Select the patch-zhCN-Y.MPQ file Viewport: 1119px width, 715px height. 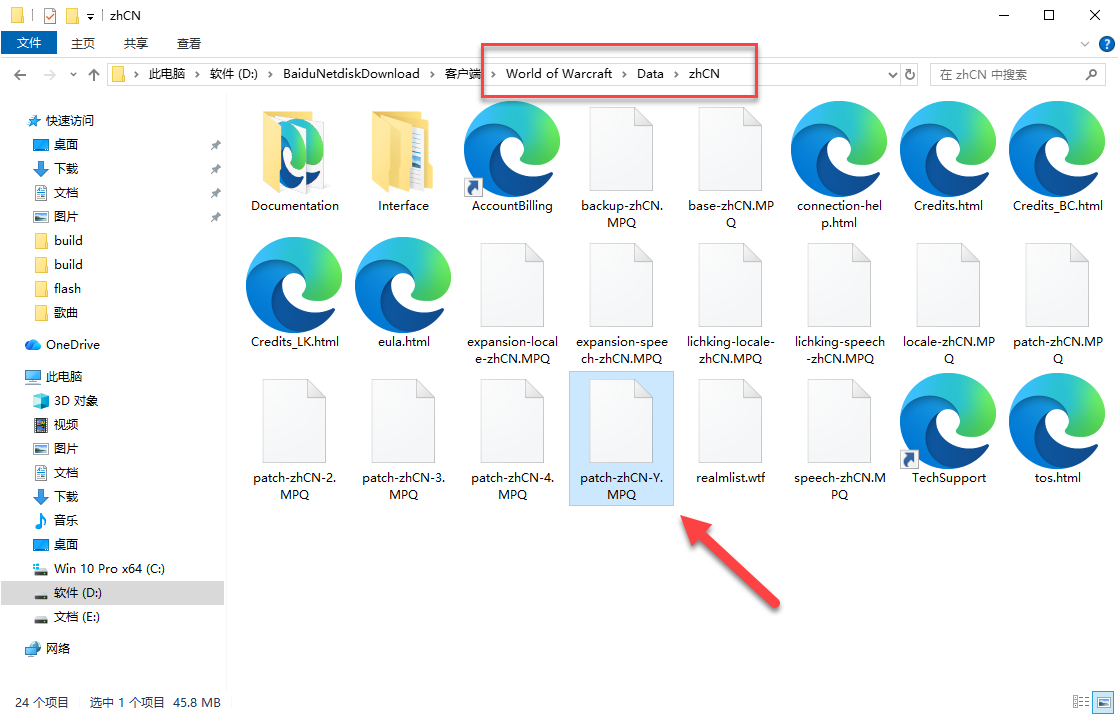(x=621, y=438)
